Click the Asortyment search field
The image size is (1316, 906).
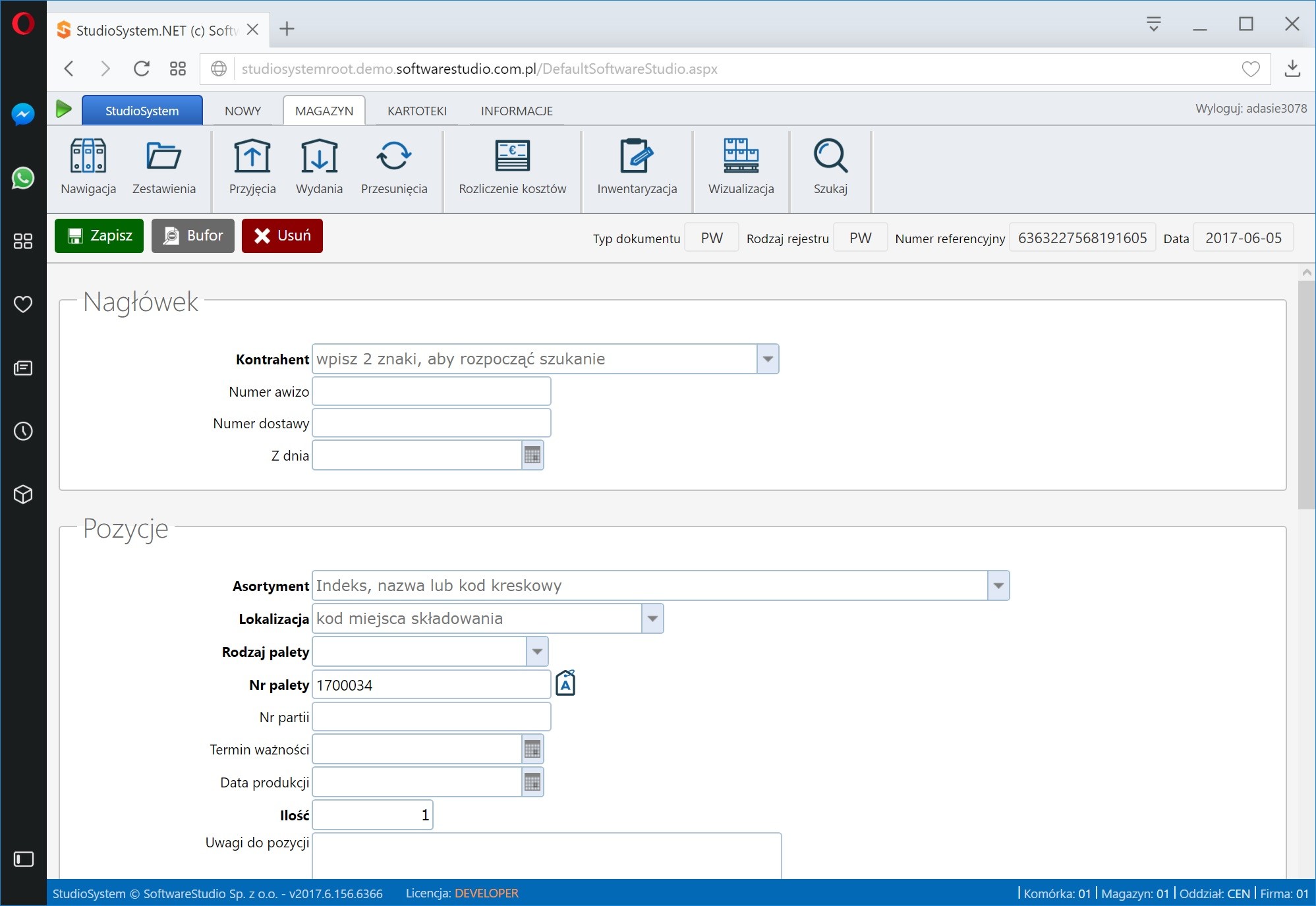(650, 586)
